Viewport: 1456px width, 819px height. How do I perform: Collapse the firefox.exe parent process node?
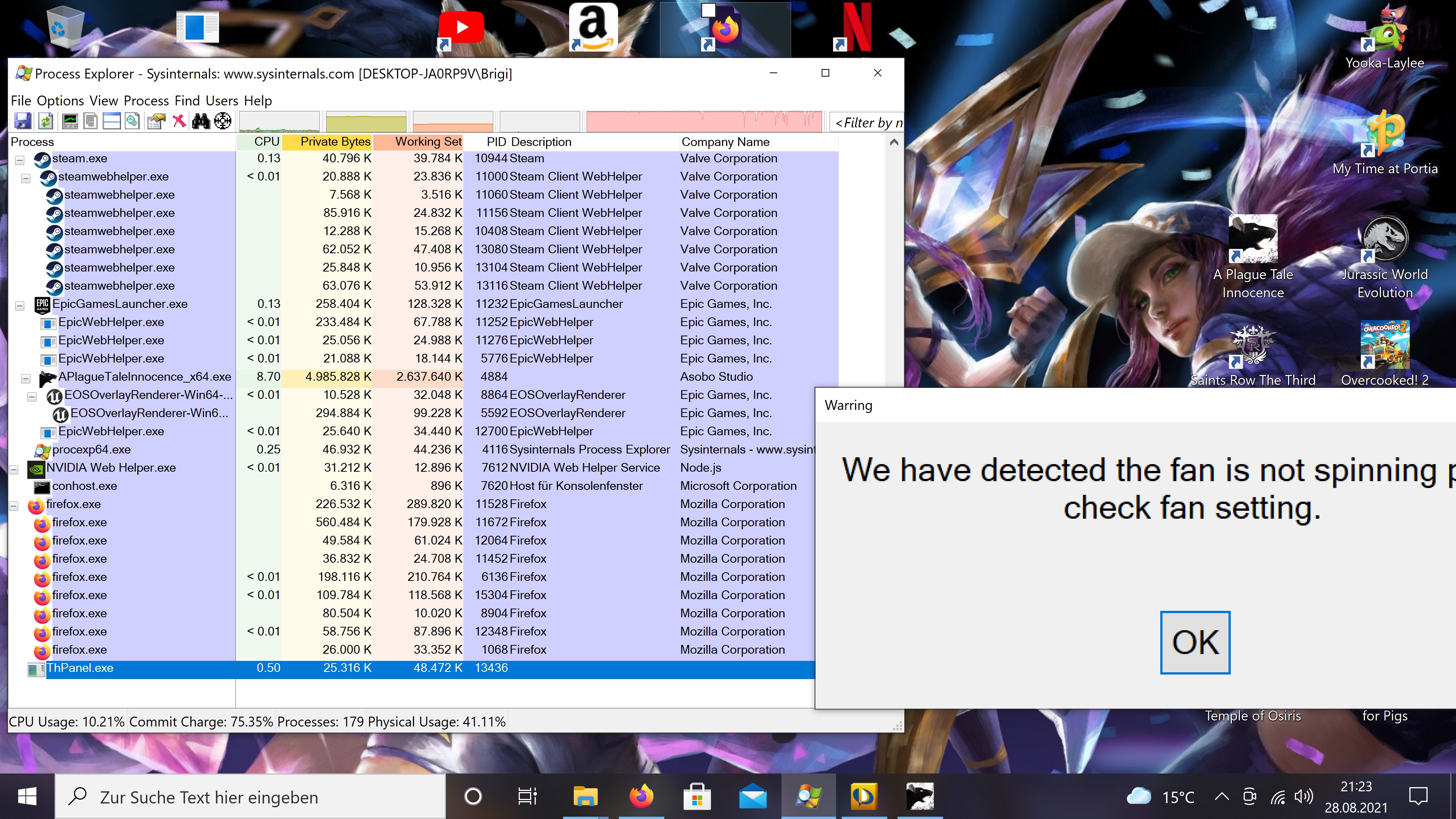pyautogui.click(x=14, y=506)
